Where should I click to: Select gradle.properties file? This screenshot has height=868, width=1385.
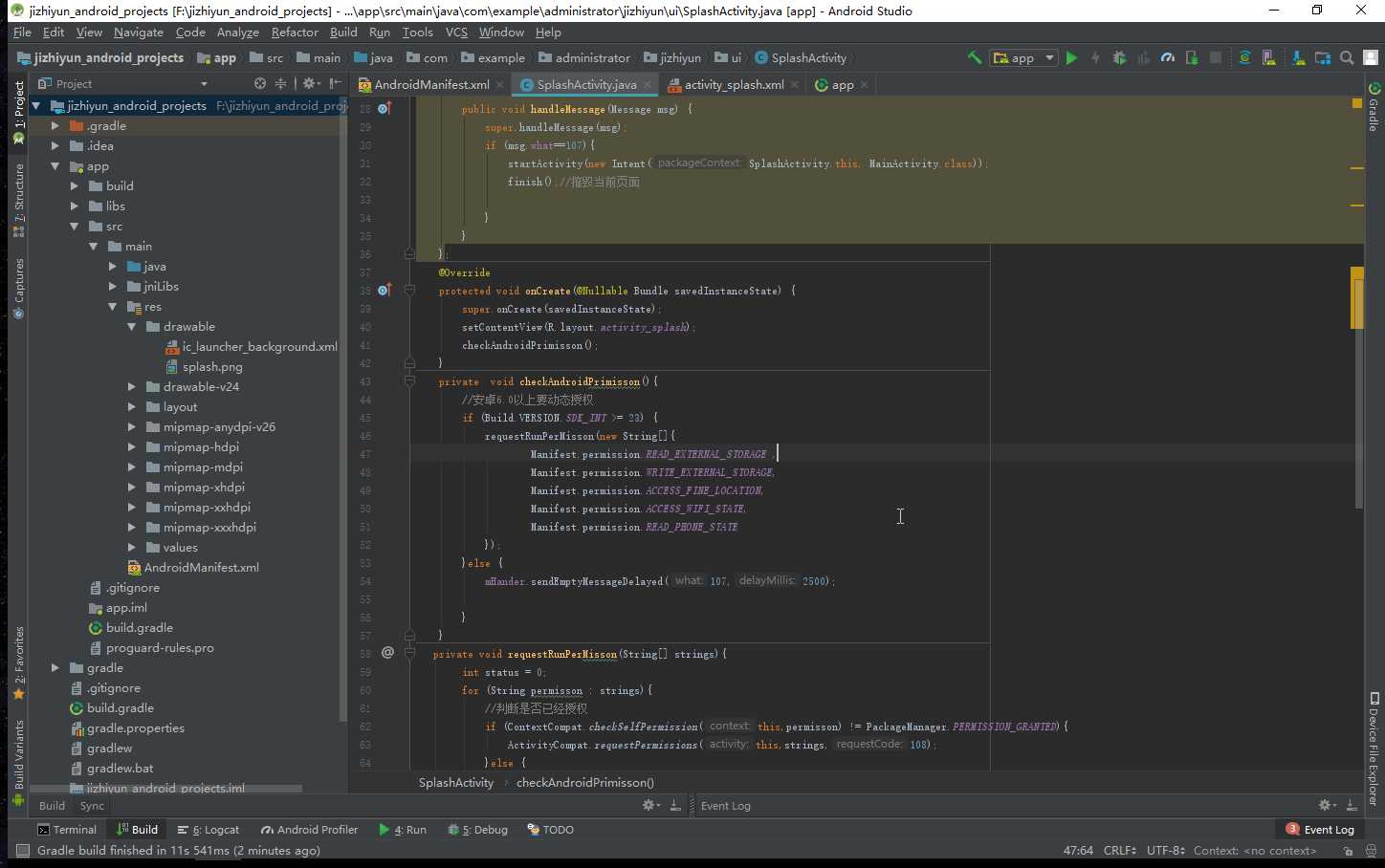[127, 727]
